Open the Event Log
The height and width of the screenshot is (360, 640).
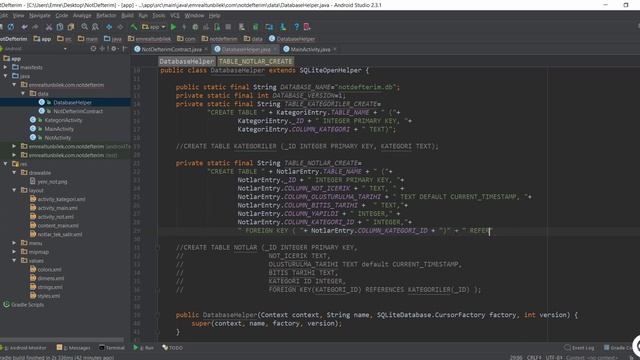(580, 348)
